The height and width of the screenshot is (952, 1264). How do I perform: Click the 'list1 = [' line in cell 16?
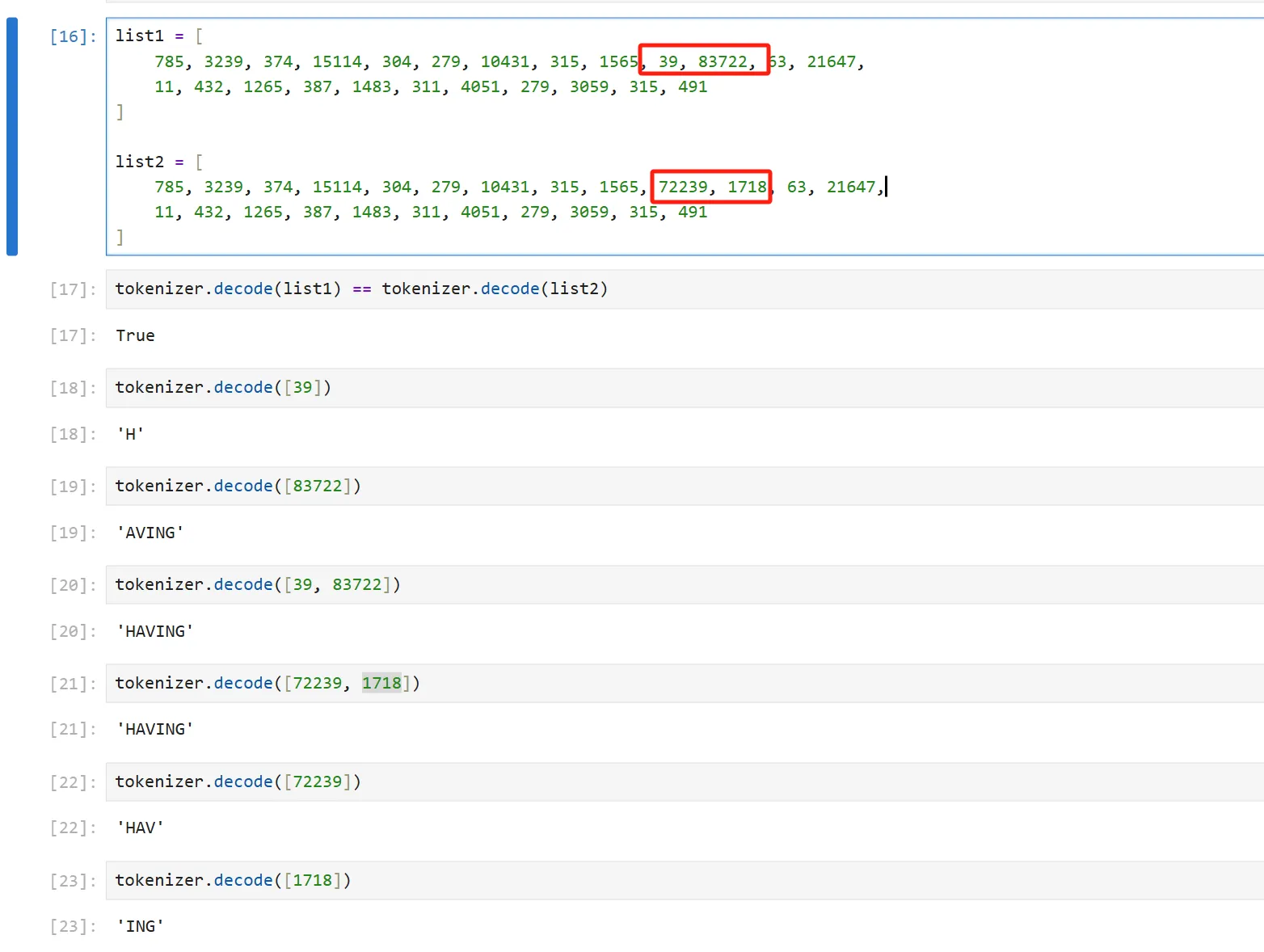(159, 36)
